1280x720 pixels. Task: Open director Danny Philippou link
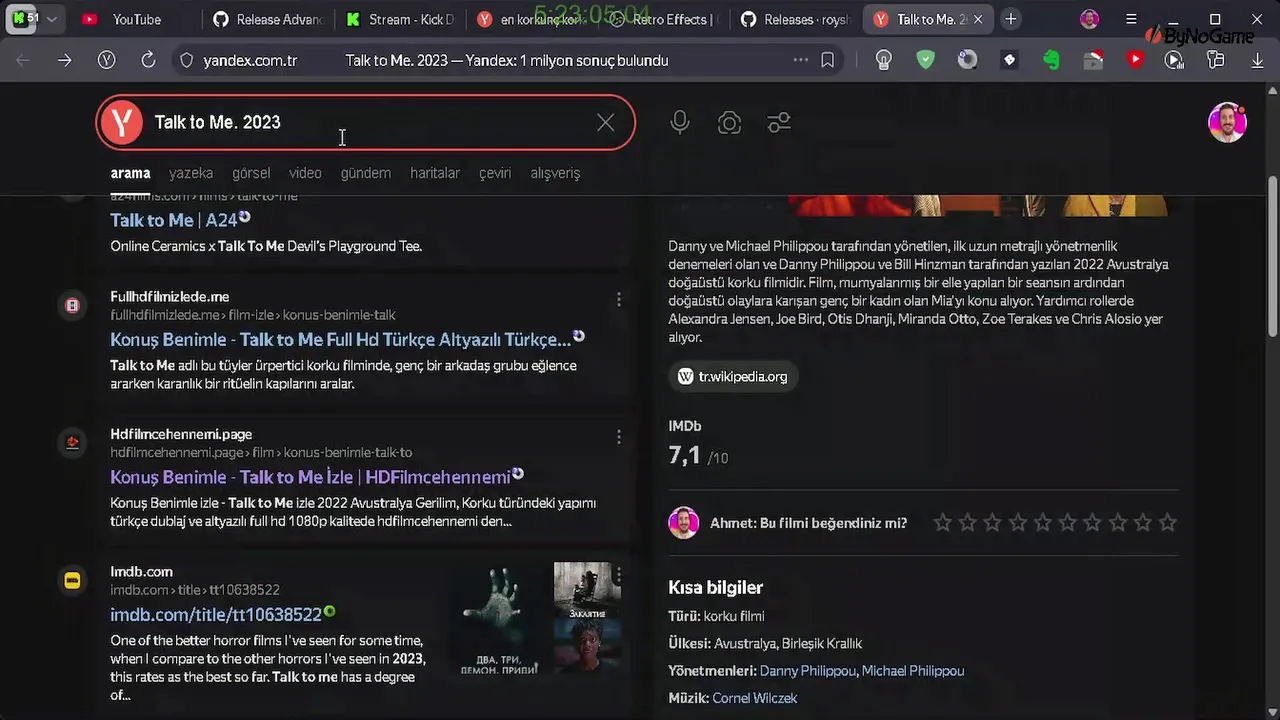click(808, 671)
